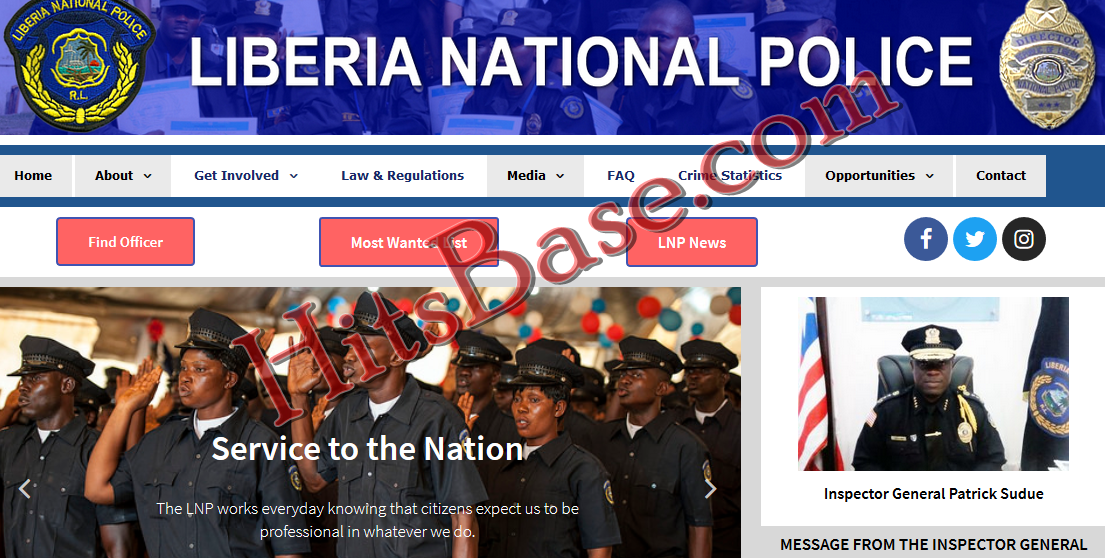Open the LNP Facebook page icon
This screenshot has width=1105, height=558.
[925, 240]
